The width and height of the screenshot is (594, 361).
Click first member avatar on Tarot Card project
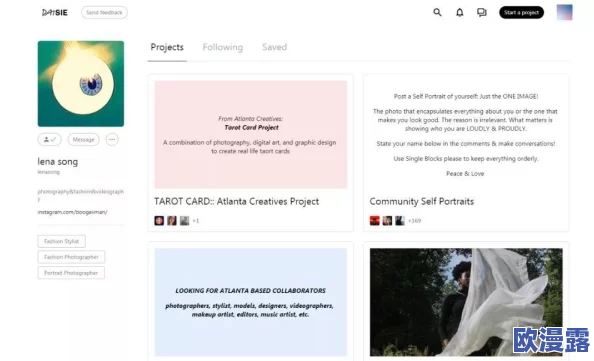point(159,220)
